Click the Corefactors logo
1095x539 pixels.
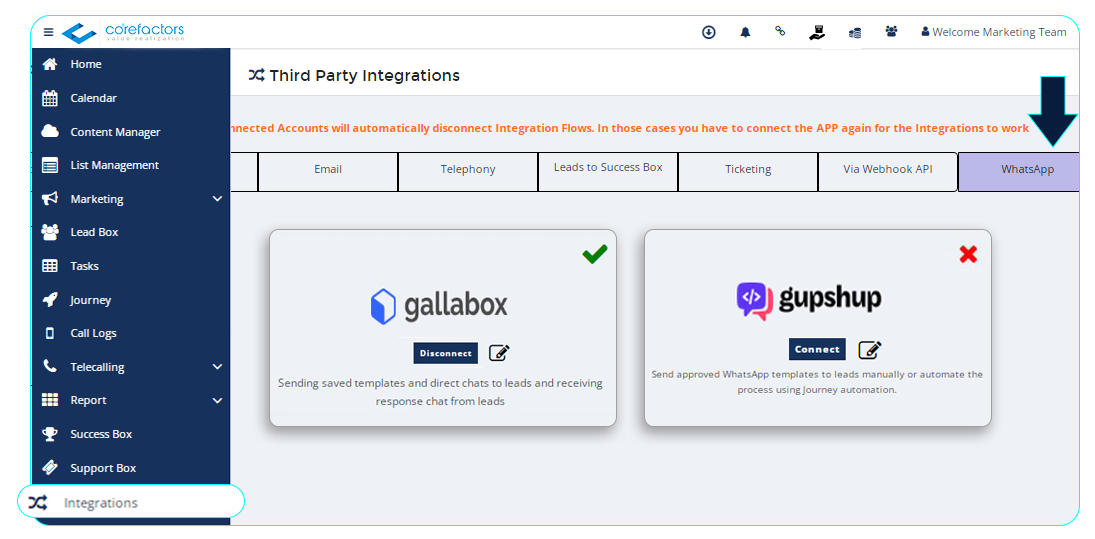(123, 32)
